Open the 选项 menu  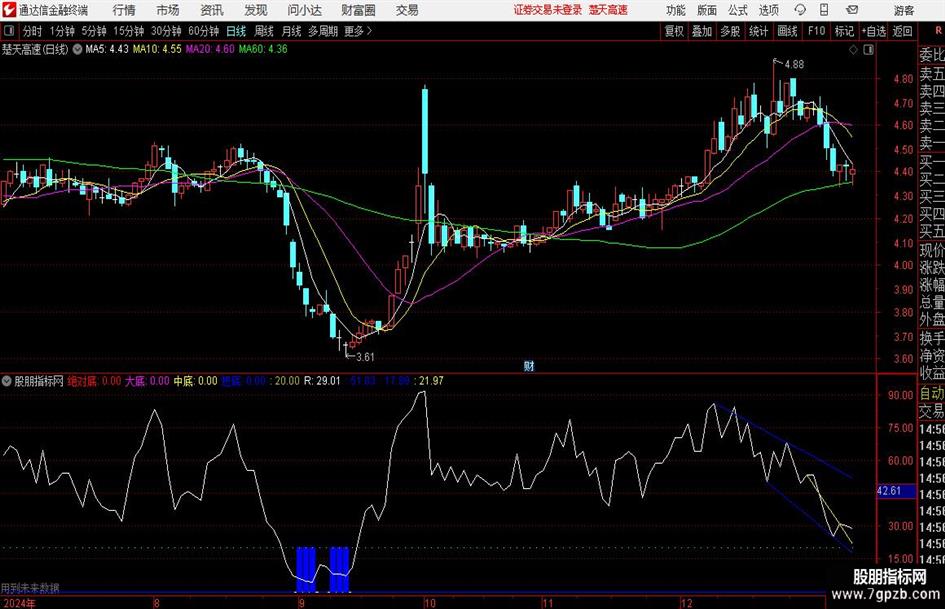pyautogui.click(x=768, y=10)
